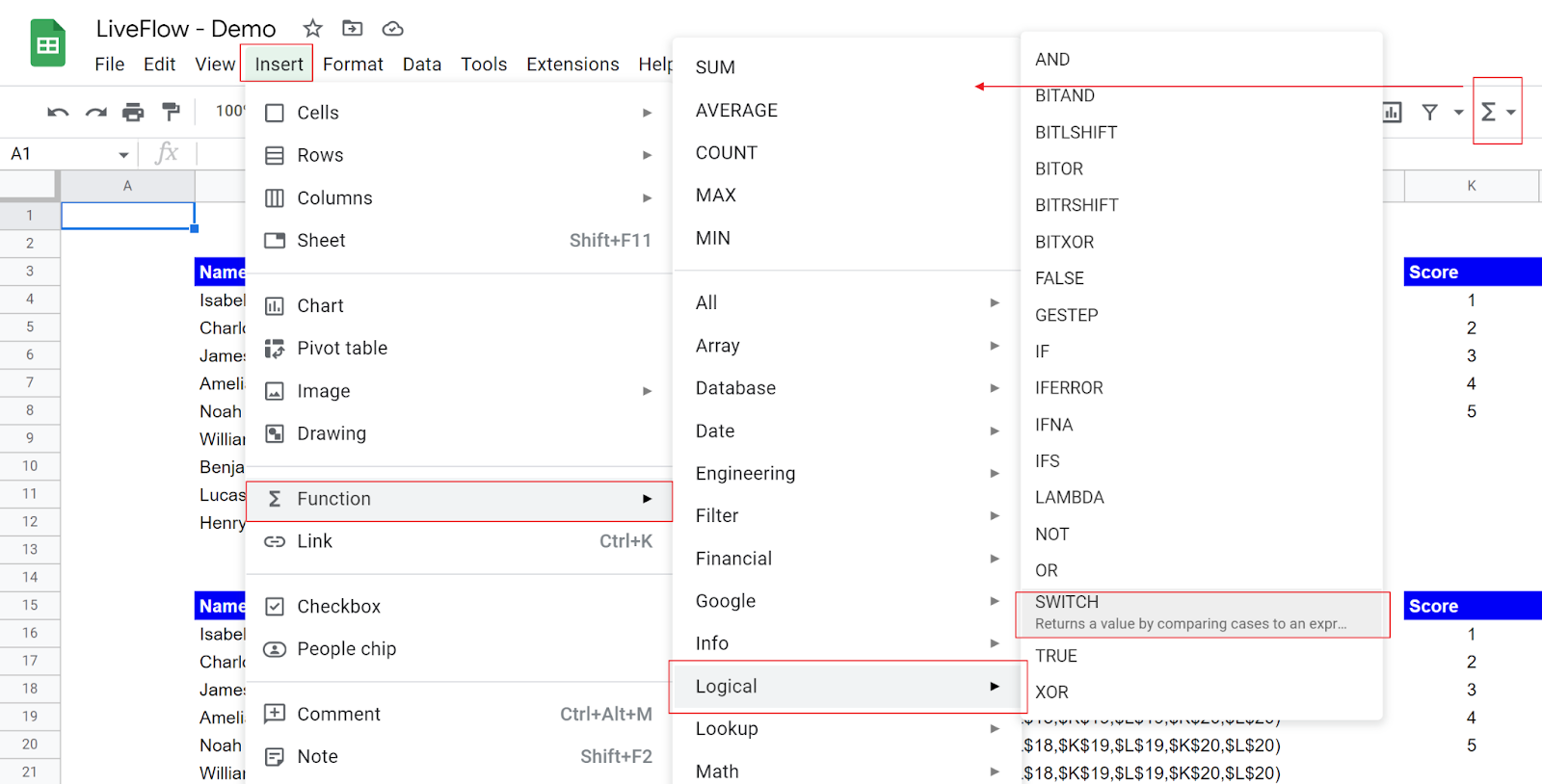The image size is (1542, 784).
Task: Open the Tools menu
Action: tap(484, 65)
